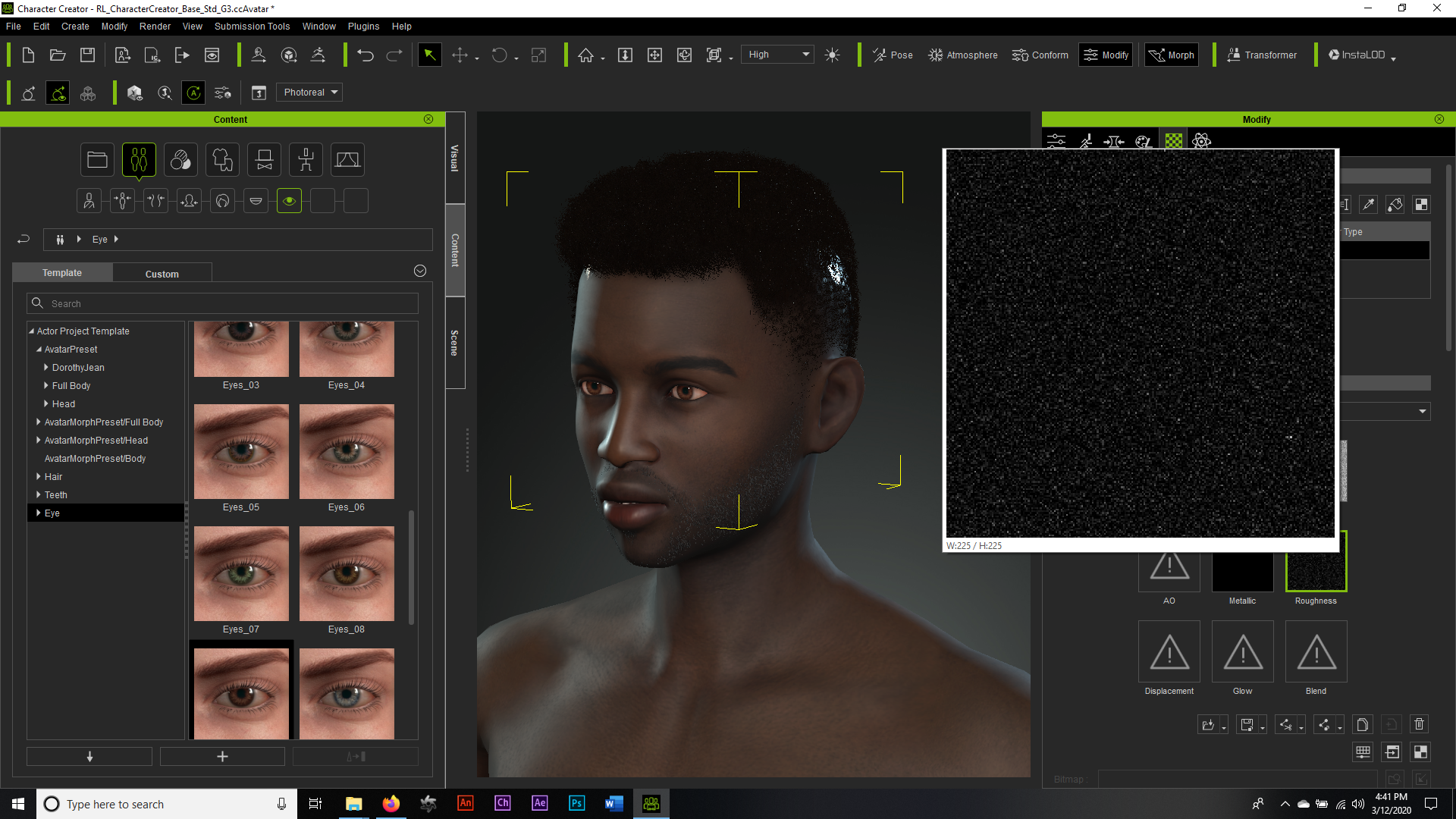
Task: Choose the Move tool
Action: click(460, 55)
